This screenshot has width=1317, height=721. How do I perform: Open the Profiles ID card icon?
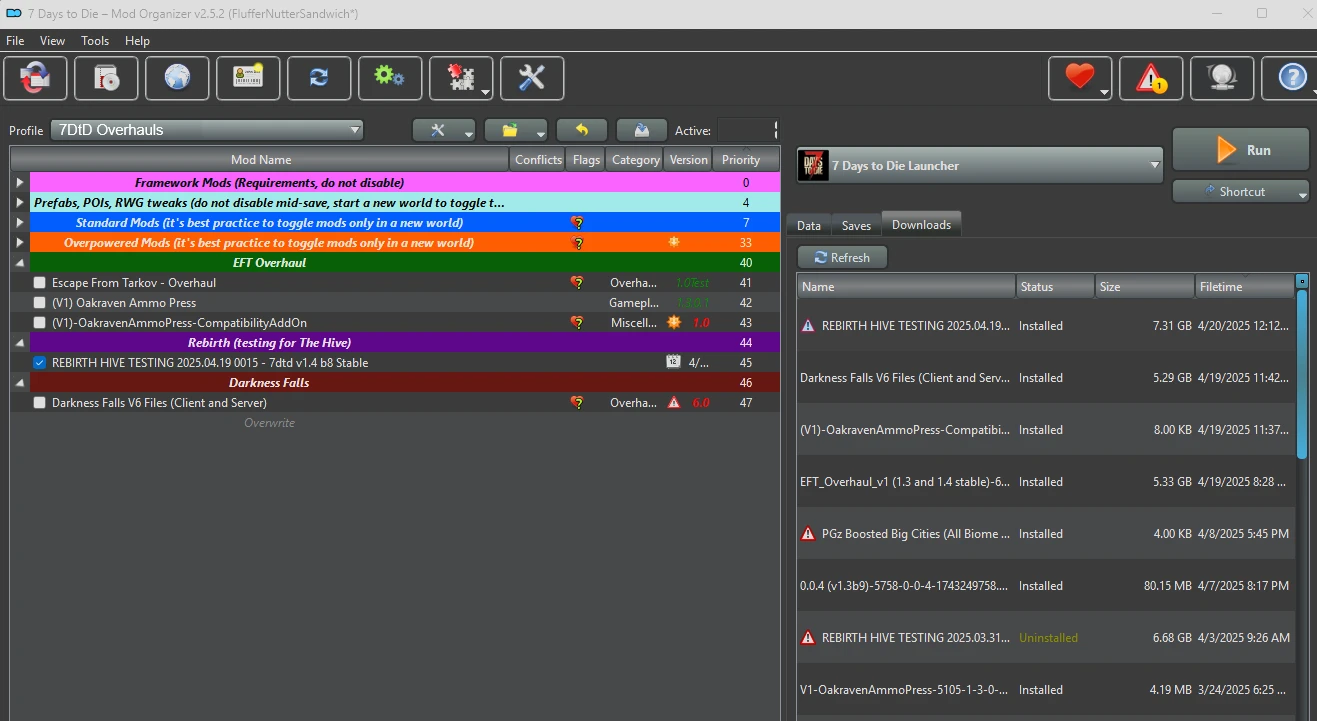248,78
